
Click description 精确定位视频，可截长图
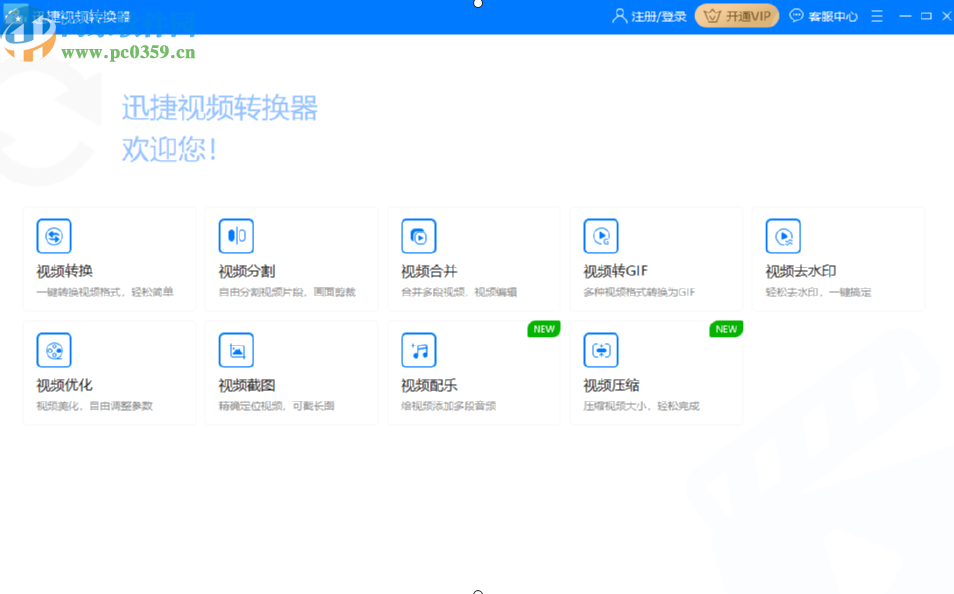[277, 406]
